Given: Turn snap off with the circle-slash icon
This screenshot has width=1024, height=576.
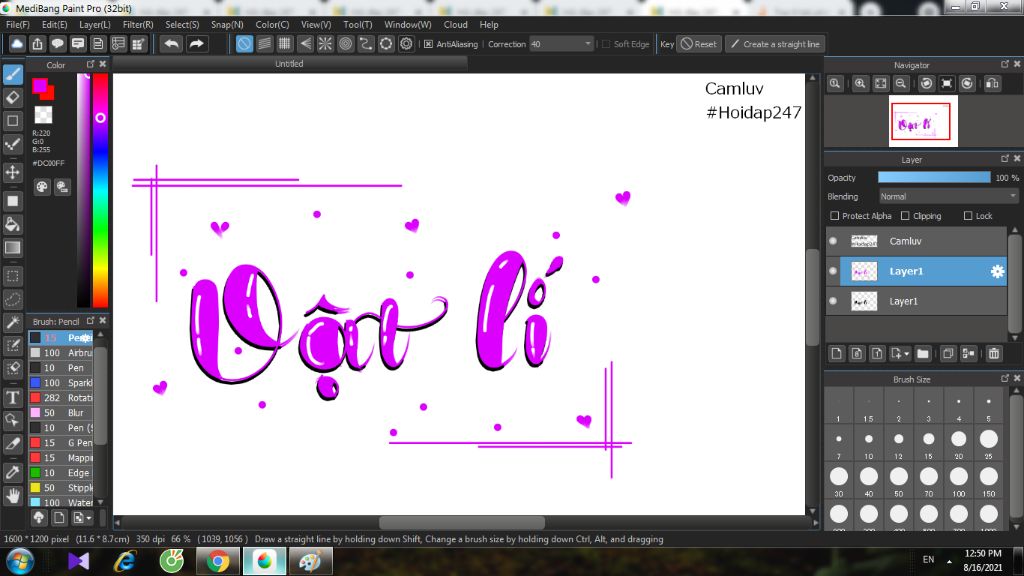Looking at the screenshot, I should click(244, 44).
